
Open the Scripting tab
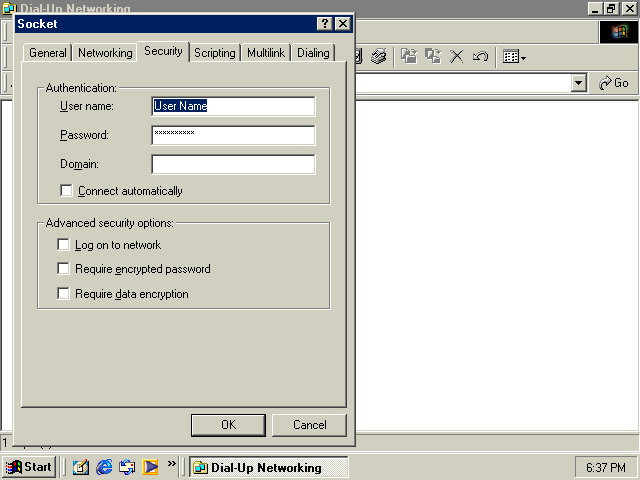[x=215, y=53]
